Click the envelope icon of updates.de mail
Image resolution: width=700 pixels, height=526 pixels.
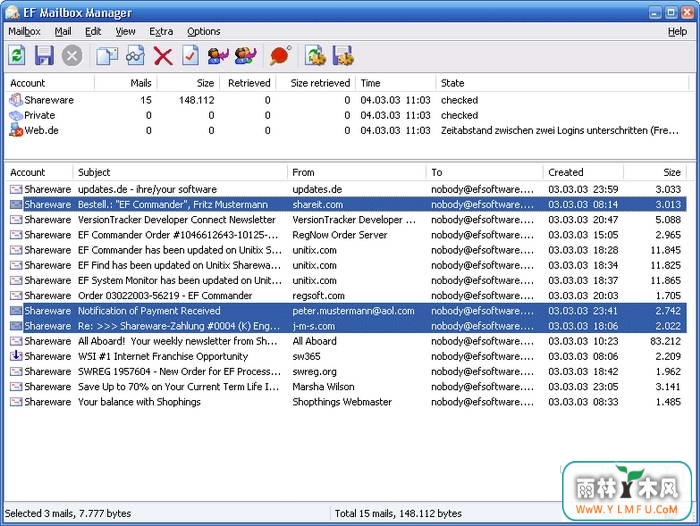tap(16, 189)
